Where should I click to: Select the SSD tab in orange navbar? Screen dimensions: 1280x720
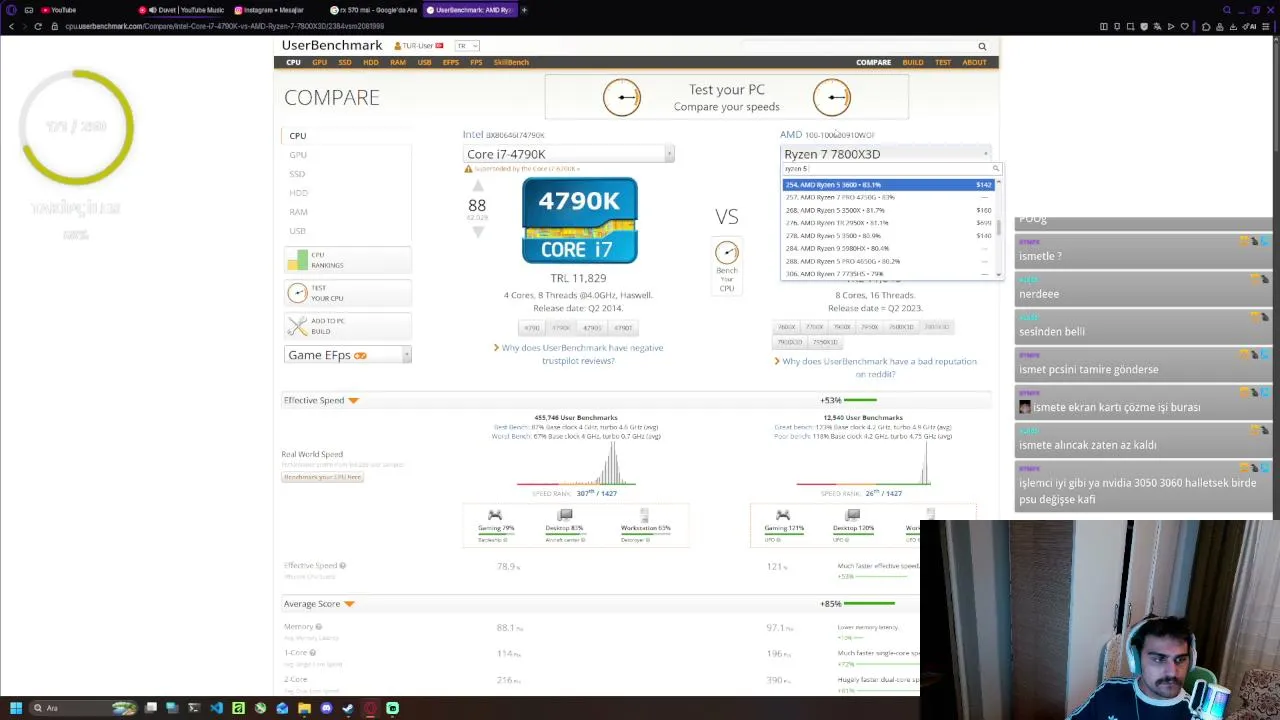(345, 62)
